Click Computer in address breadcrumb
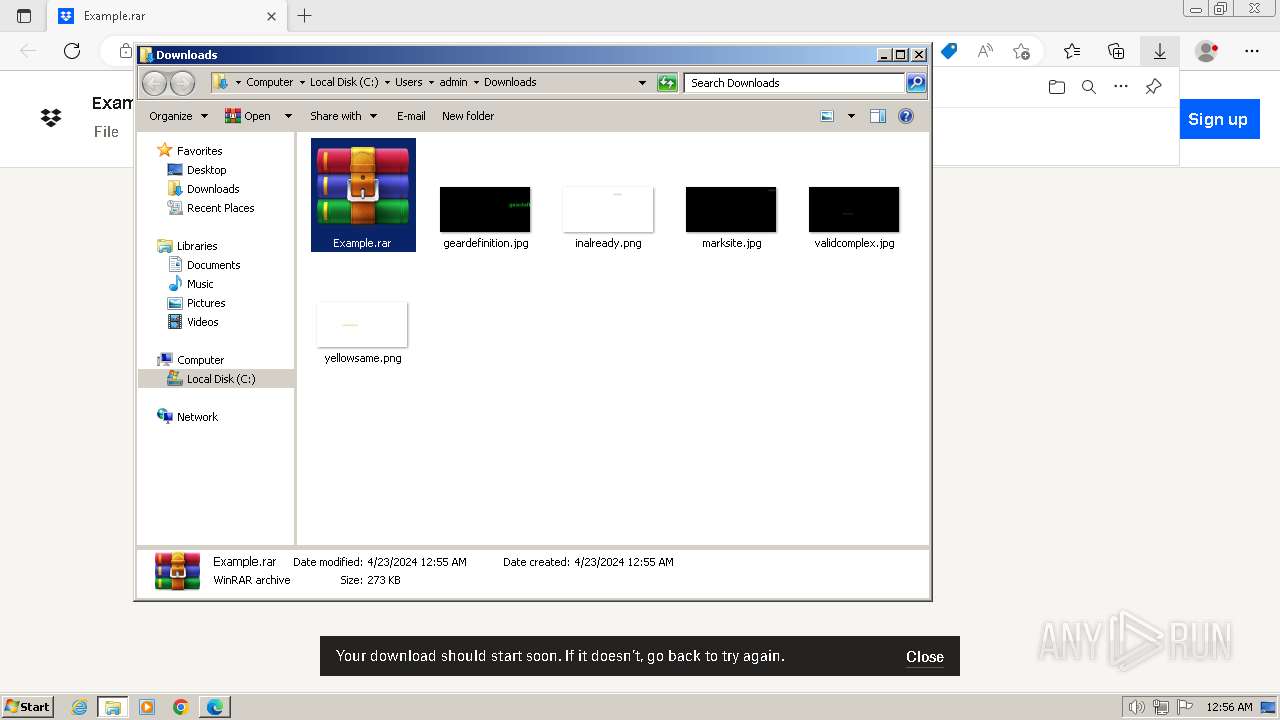 (x=270, y=83)
